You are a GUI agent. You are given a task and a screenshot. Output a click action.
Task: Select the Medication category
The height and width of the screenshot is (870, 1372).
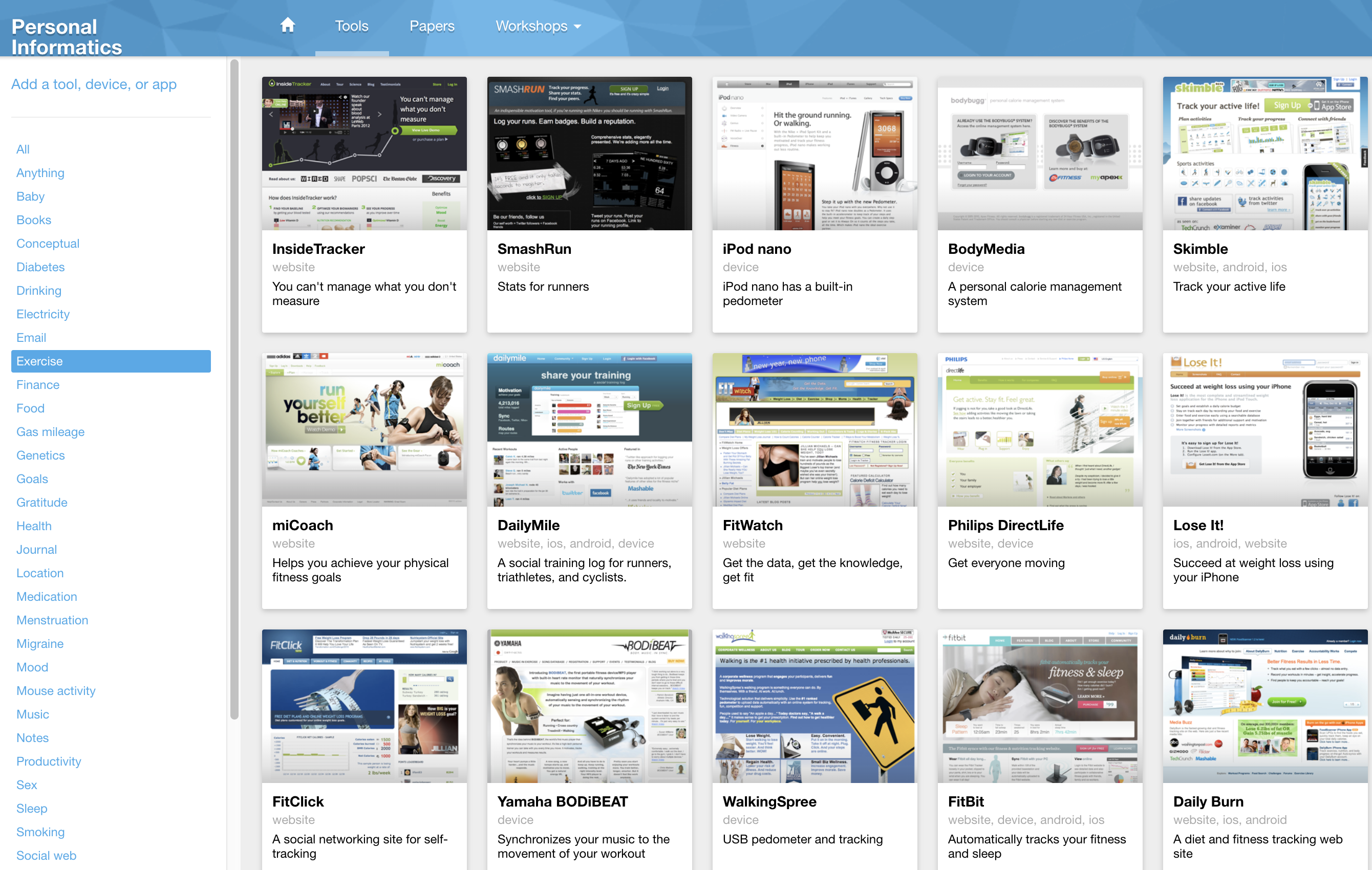[x=47, y=597]
